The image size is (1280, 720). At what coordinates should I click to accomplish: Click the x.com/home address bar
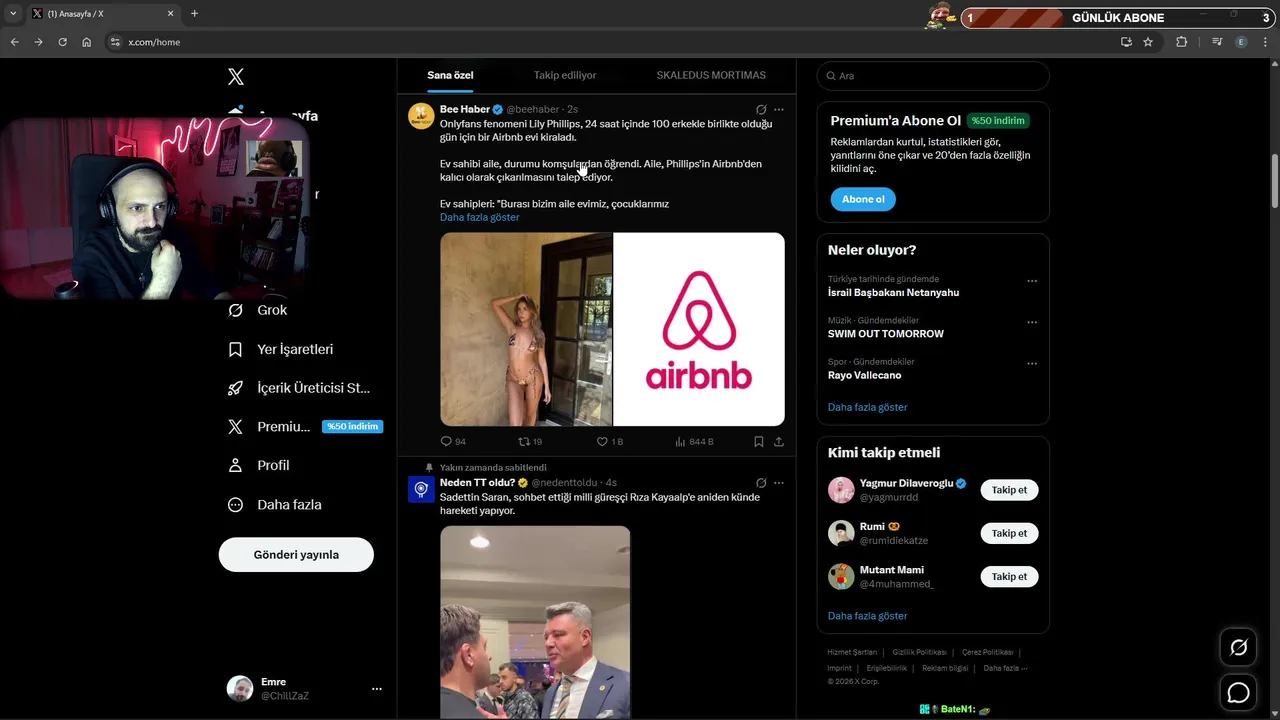(x=610, y=42)
